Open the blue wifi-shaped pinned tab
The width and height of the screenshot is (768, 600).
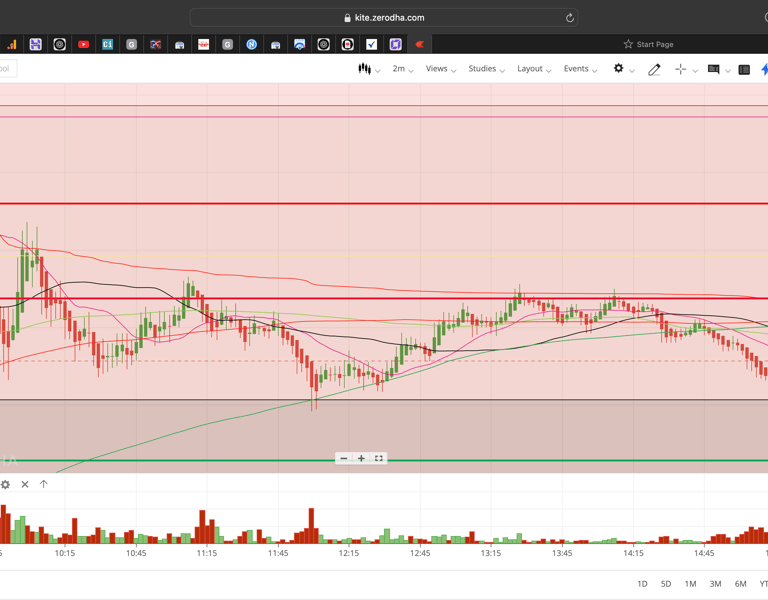[299, 45]
